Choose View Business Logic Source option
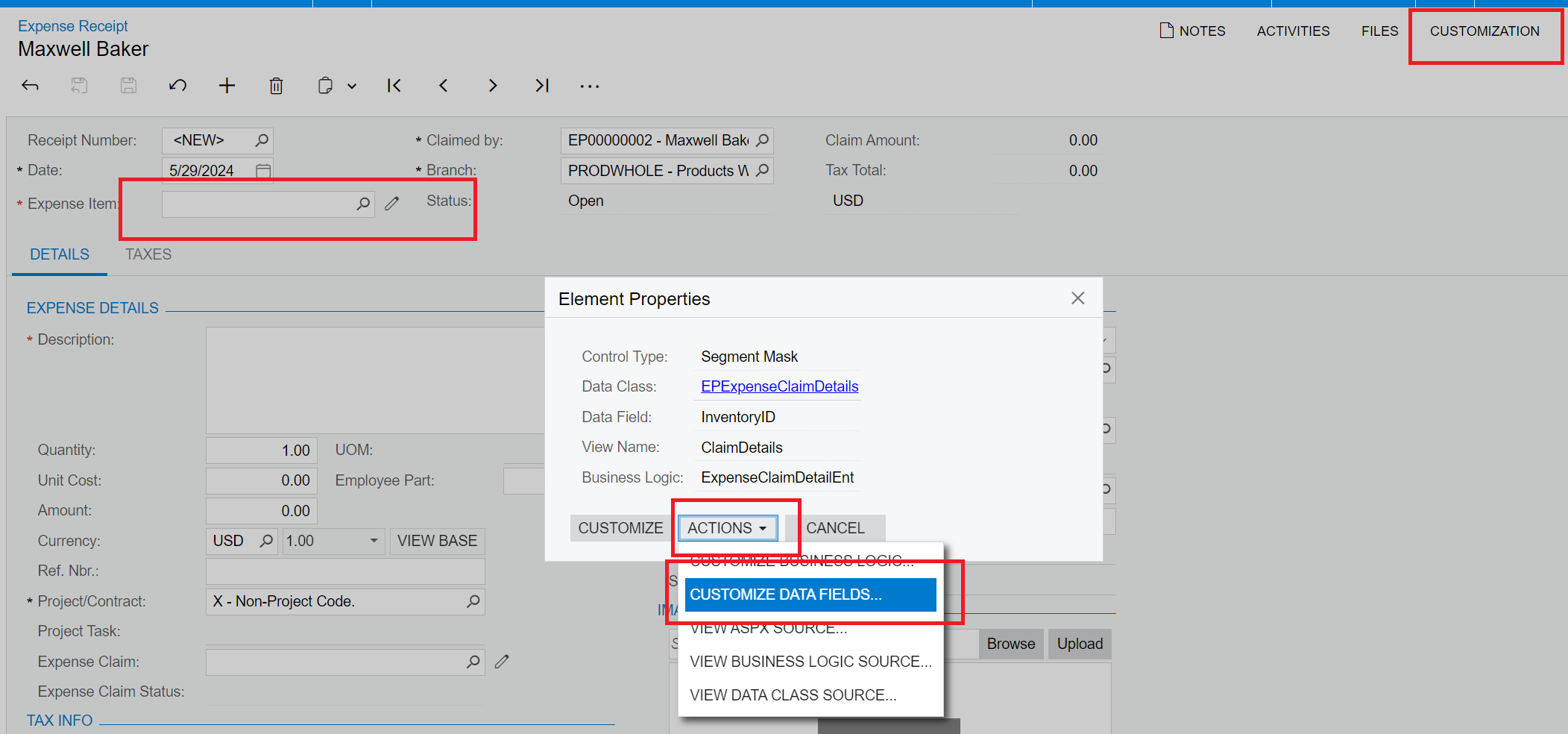This screenshot has width=1568, height=734. click(810, 662)
